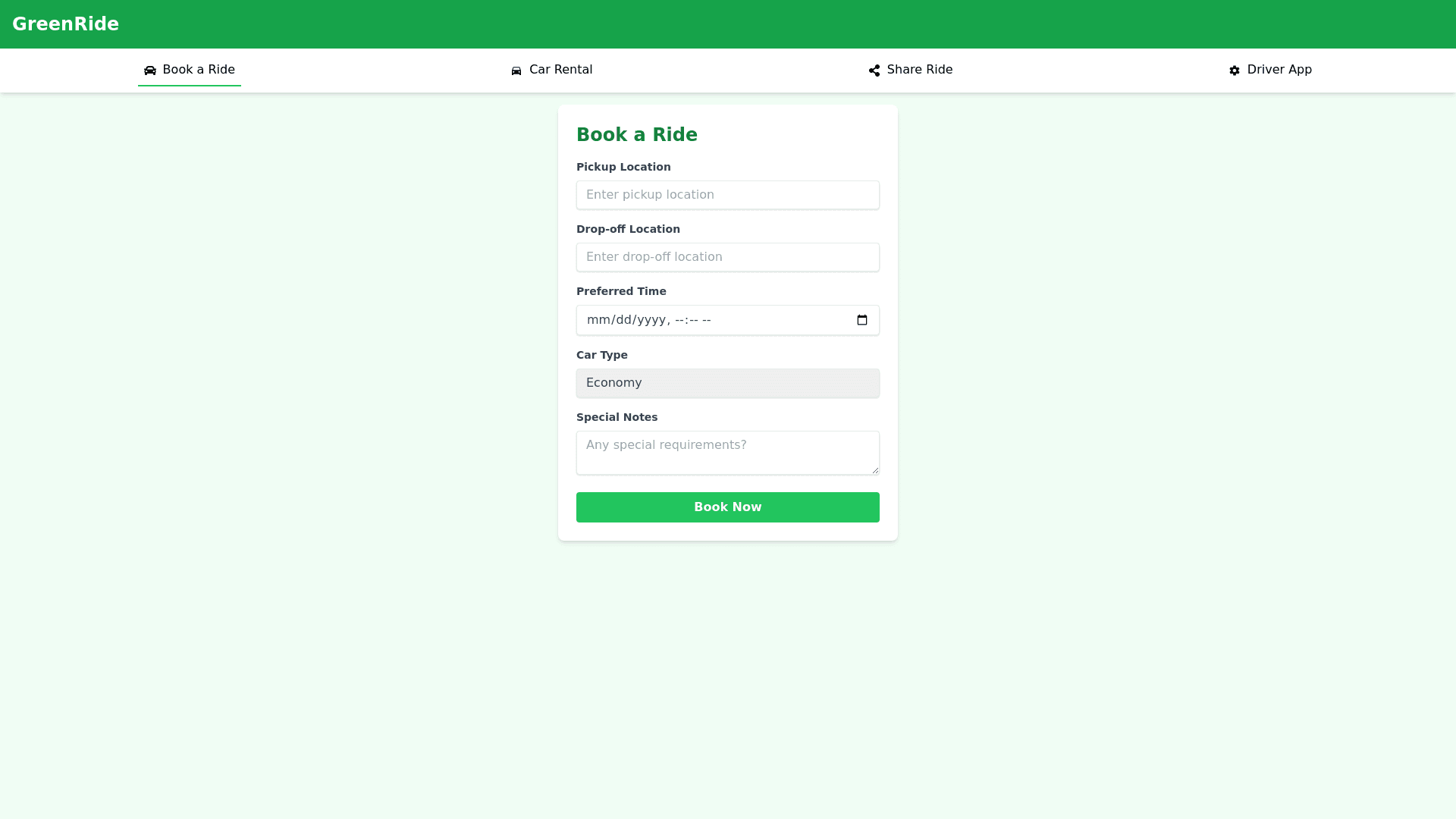Screen dimensions: 1456x819
Task: Click the Book a Ride form heading
Action: [637, 135]
